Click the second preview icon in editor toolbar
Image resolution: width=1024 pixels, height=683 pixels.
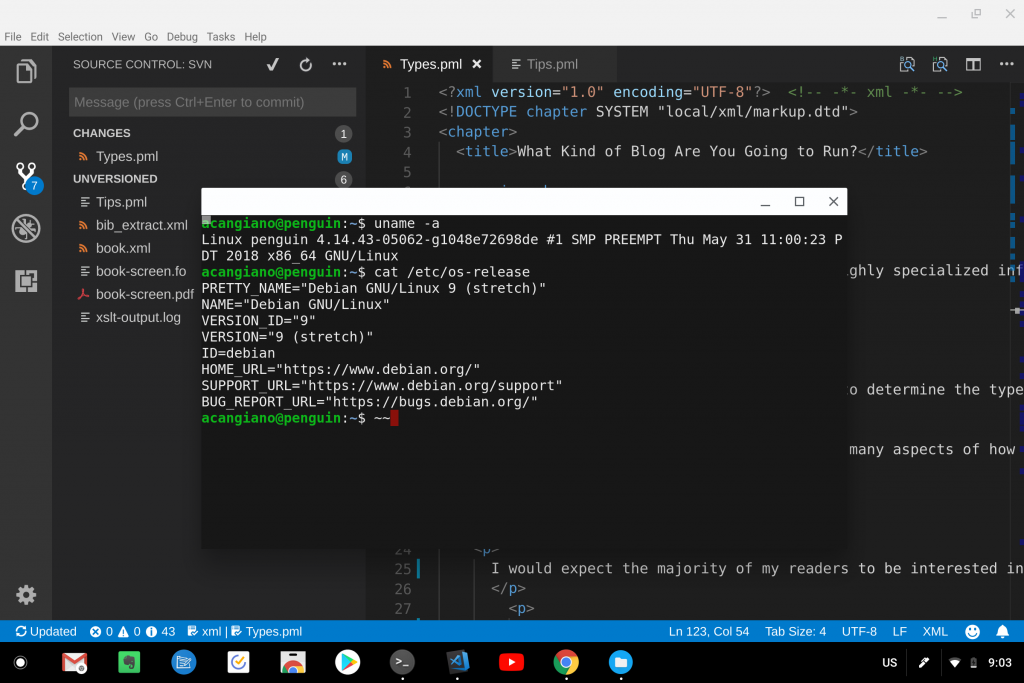(x=940, y=64)
